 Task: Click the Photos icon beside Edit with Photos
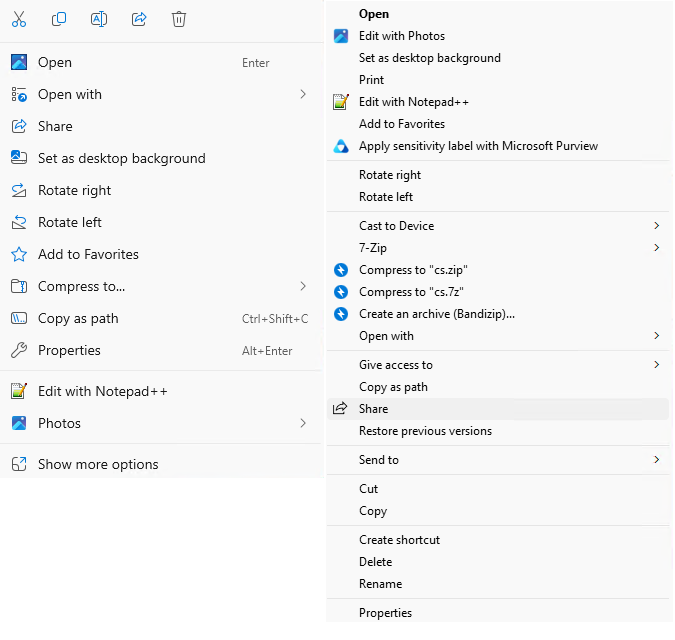pyautogui.click(x=341, y=36)
